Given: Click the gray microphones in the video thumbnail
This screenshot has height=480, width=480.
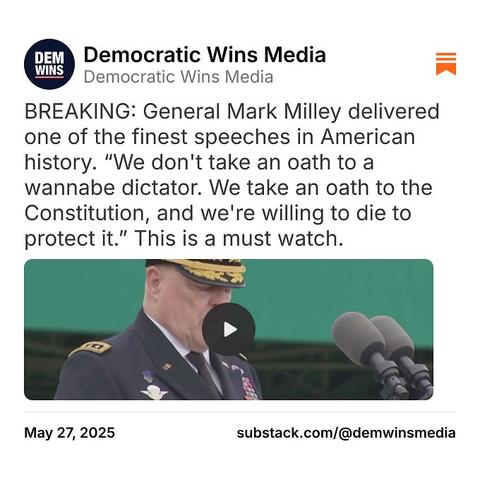Looking at the screenshot, I should coord(383,354).
